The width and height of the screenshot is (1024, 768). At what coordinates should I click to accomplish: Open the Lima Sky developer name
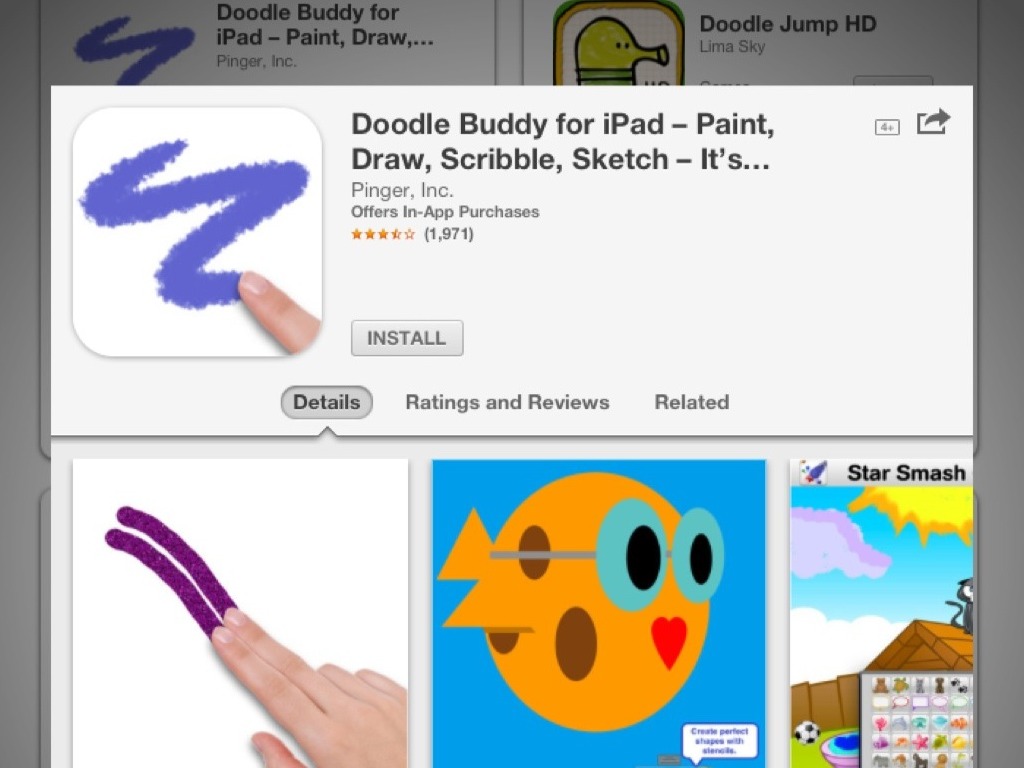(732, 46)
